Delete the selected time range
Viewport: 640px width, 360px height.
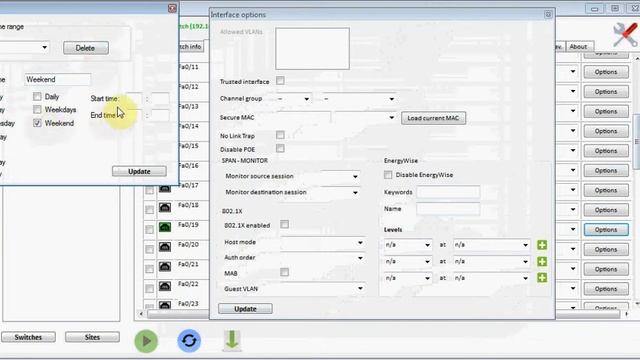click(x=85, y=48)
